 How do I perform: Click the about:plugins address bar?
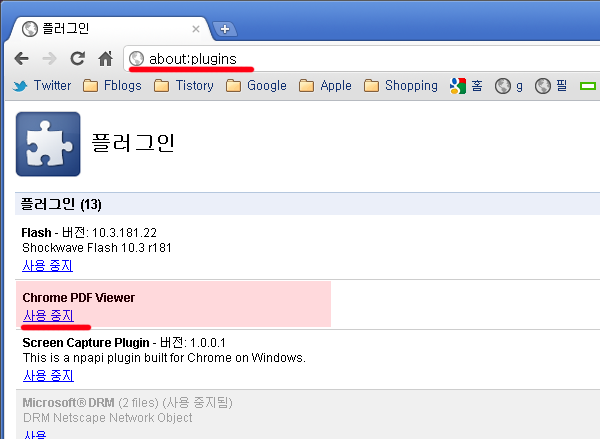pos(364,59)
